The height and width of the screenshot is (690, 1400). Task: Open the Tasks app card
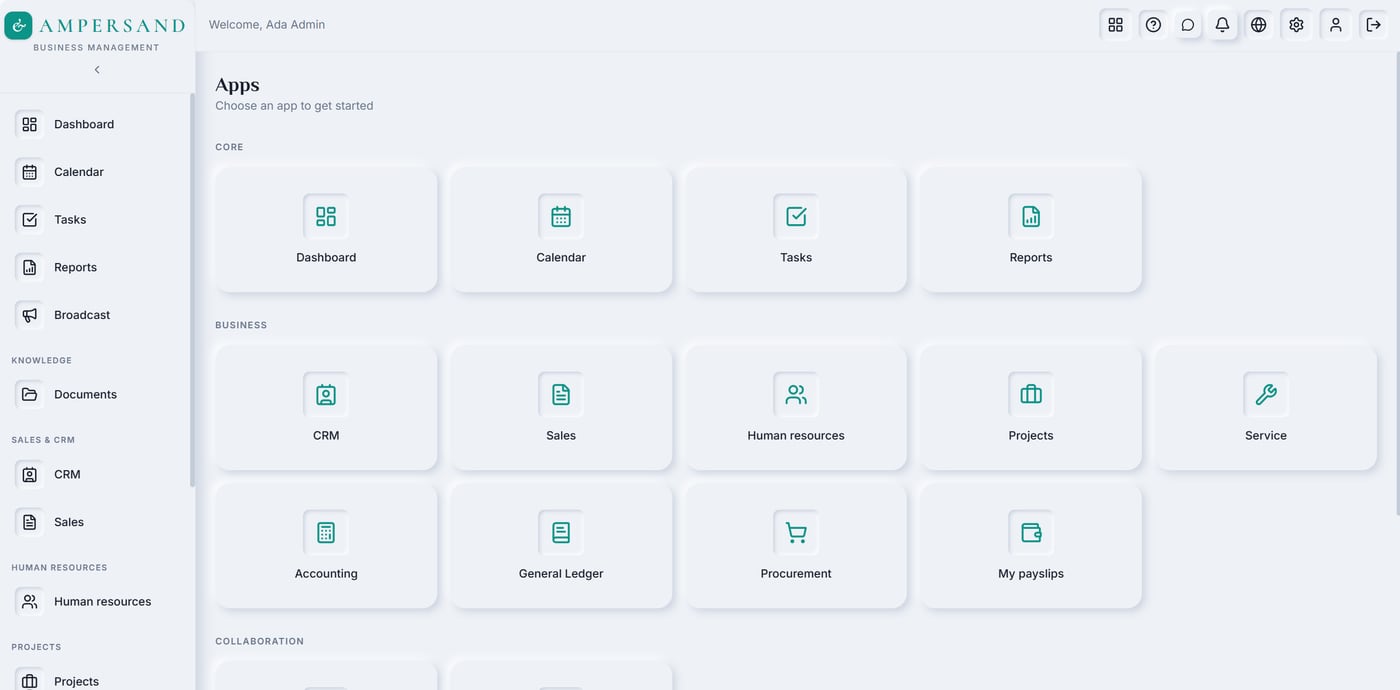coord(796,230)
